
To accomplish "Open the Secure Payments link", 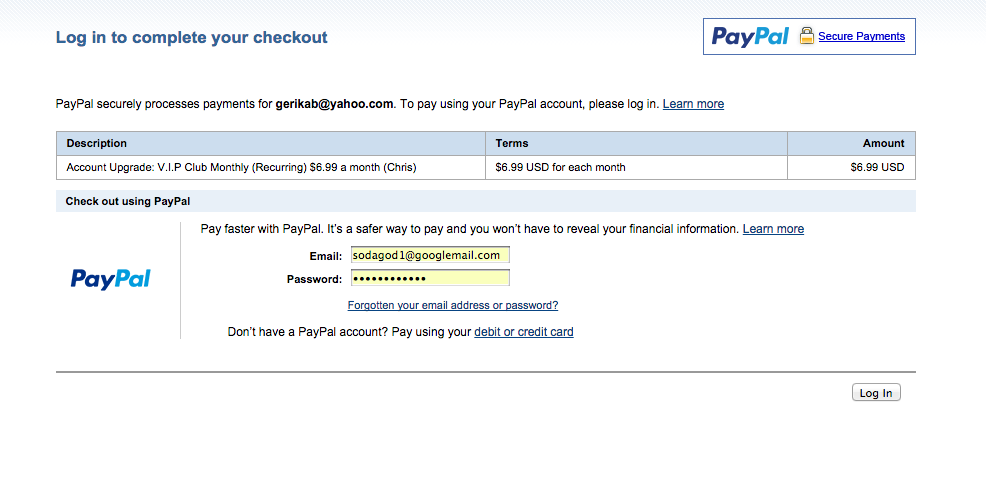I will 861,36.
